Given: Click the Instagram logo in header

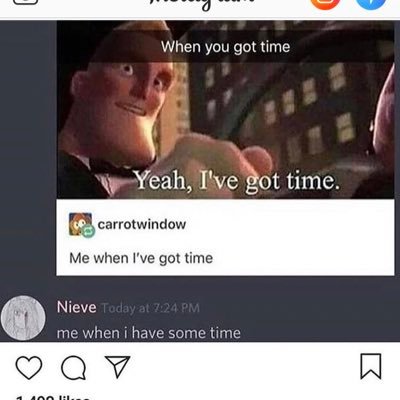Looking at the screenshot, I should click(202, 4).
